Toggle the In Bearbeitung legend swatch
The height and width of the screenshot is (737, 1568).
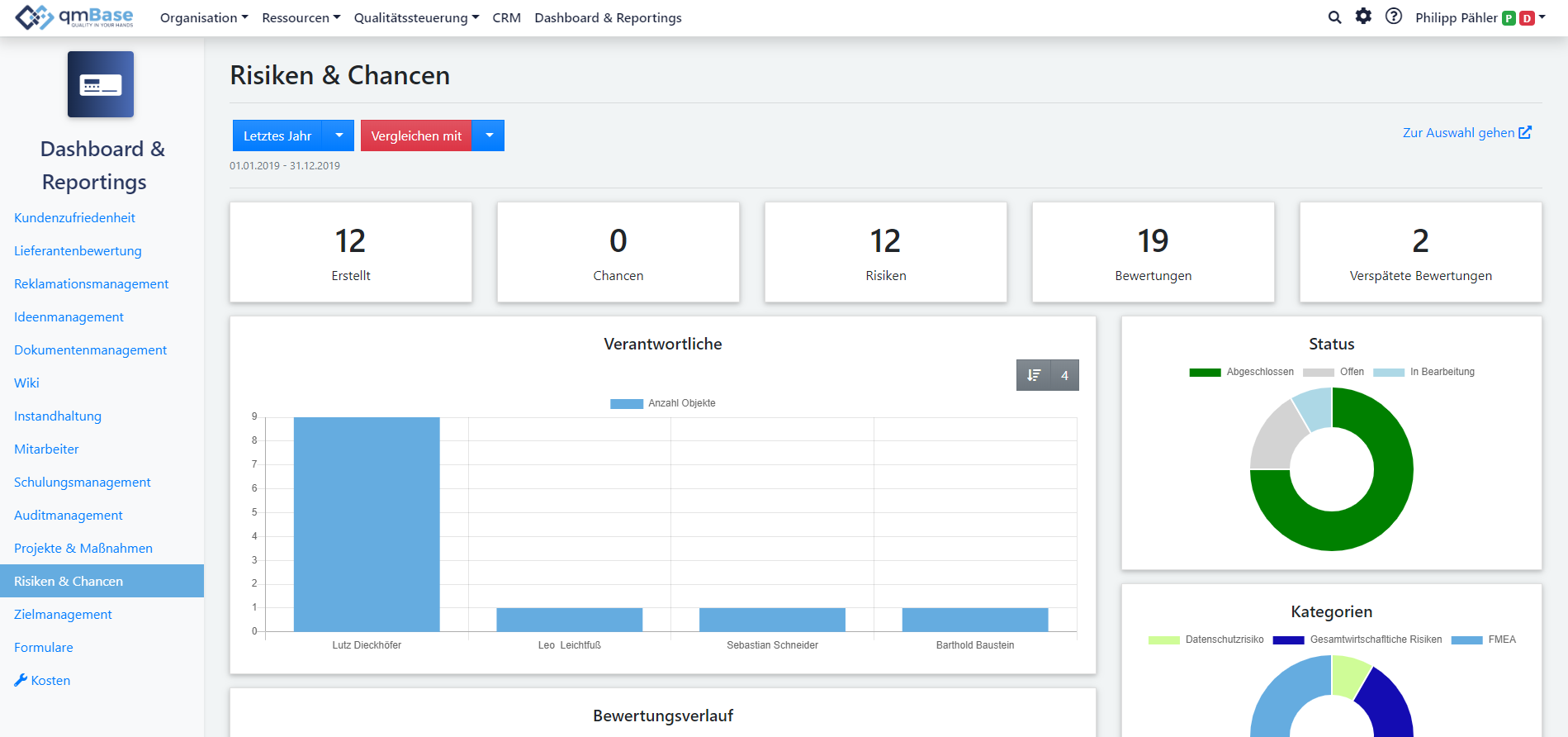(1389, 372)
